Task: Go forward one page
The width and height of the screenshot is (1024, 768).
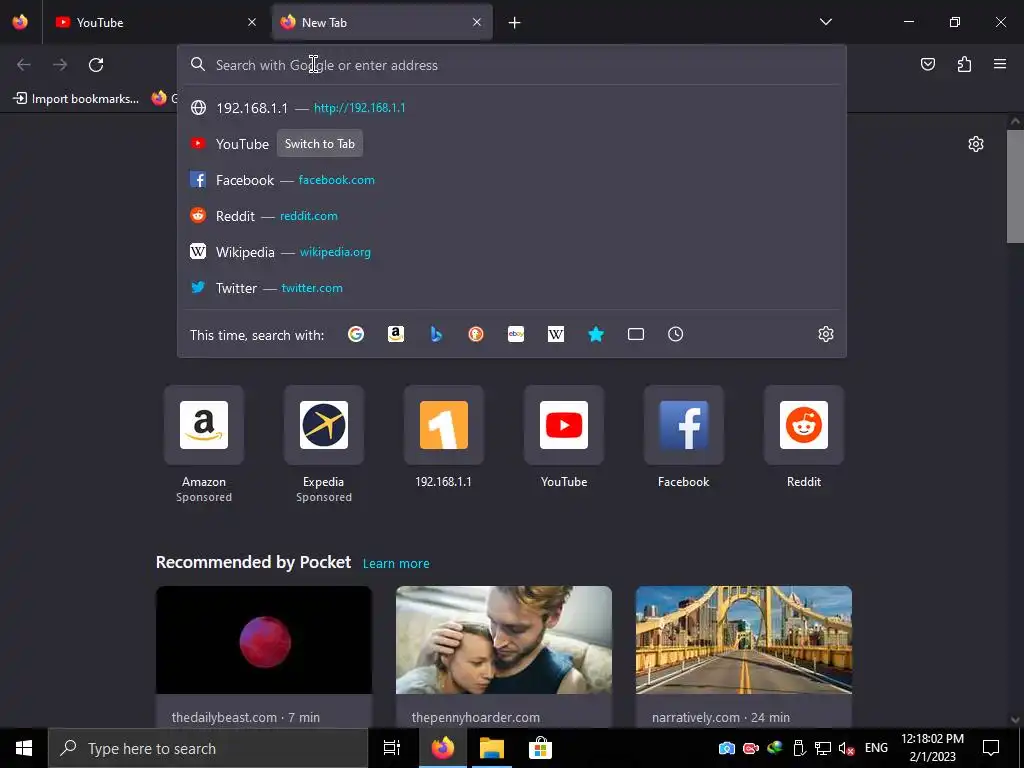Action: [60, 65]
